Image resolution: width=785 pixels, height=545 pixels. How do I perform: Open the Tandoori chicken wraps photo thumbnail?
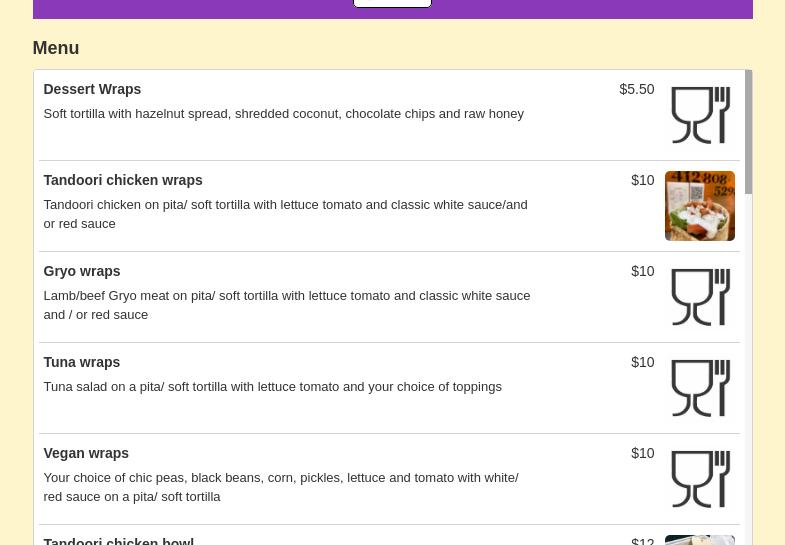coord(699,206)
